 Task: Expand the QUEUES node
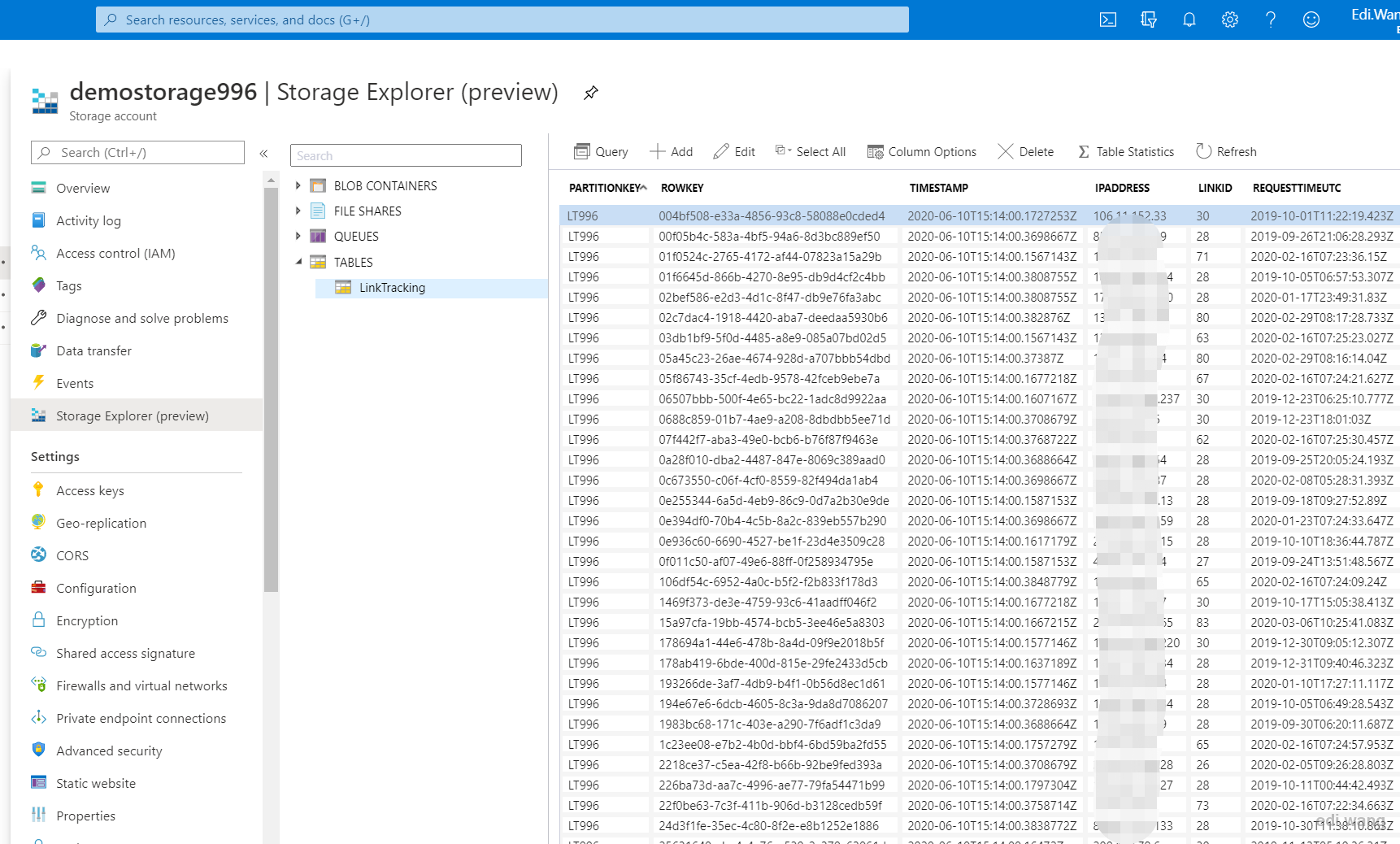[298, 237]
